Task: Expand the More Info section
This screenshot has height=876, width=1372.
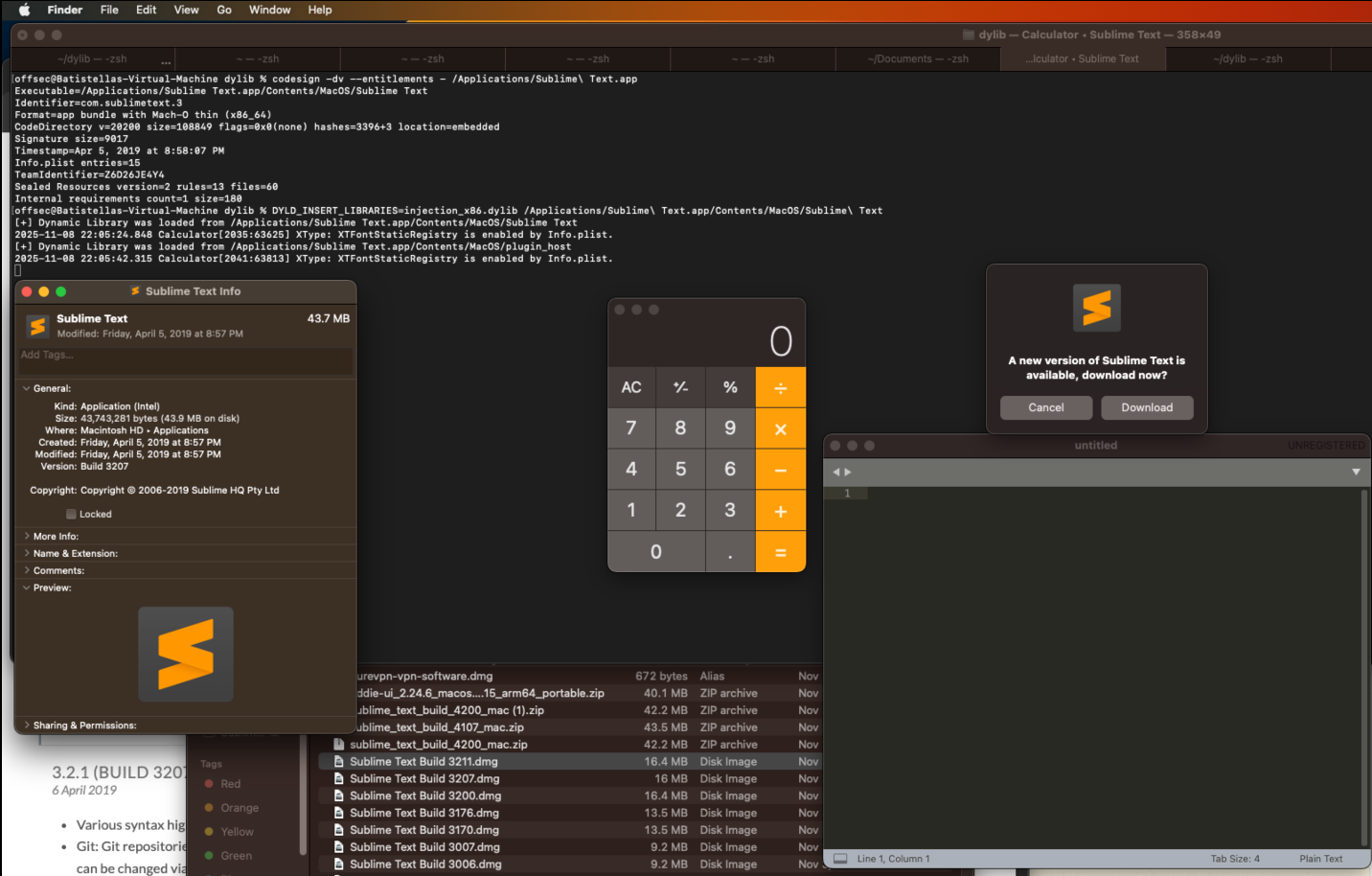Action: [26, 536]
